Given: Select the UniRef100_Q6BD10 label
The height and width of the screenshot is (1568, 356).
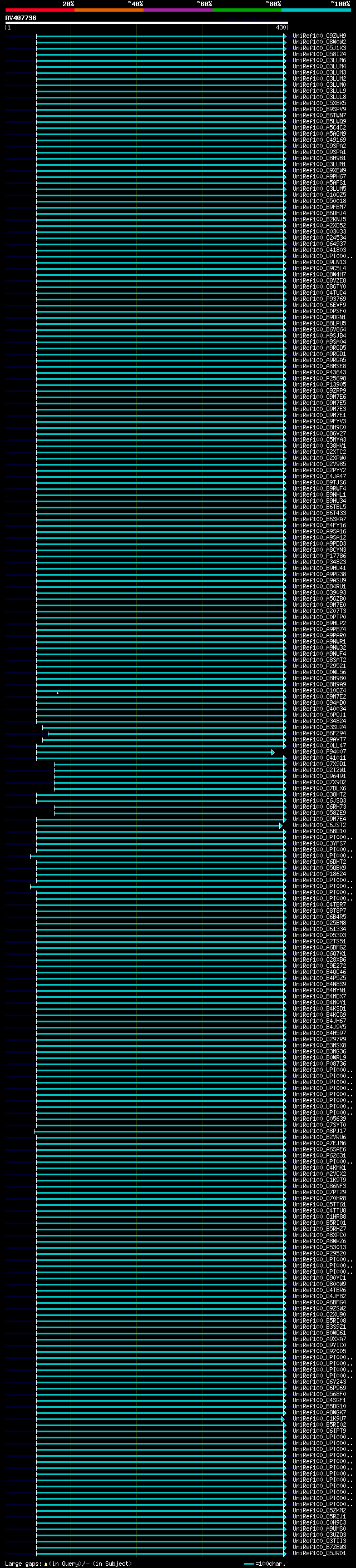Looking at the screenshot, I should click(319, 832).
